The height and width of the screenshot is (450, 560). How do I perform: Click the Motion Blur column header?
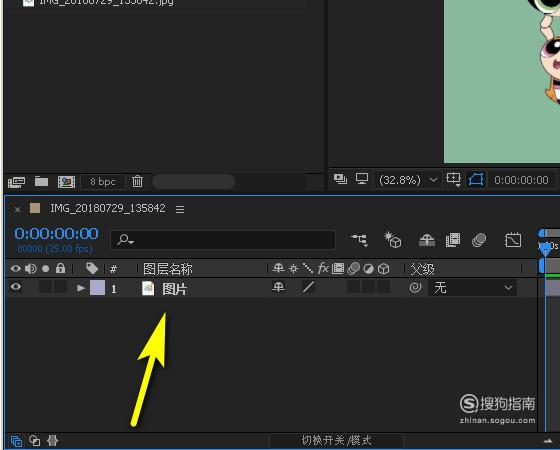[x=353, y=269]
